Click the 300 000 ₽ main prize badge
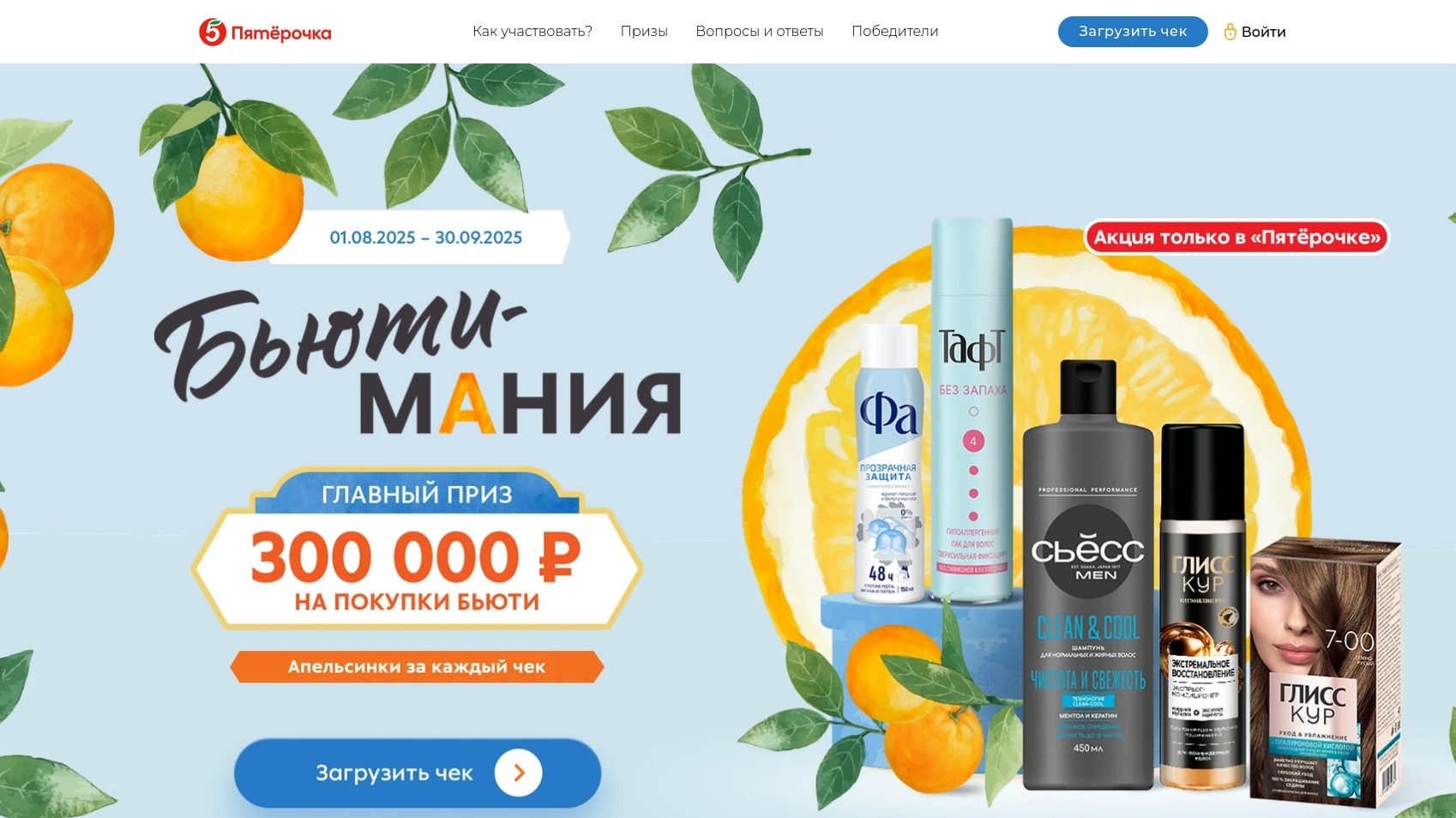 coord(417,549)
